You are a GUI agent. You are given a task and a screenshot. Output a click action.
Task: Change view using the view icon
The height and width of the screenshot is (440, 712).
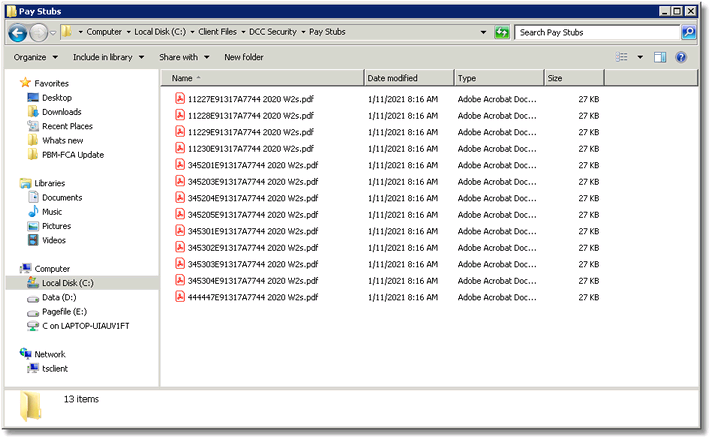(x=622, y=57)
